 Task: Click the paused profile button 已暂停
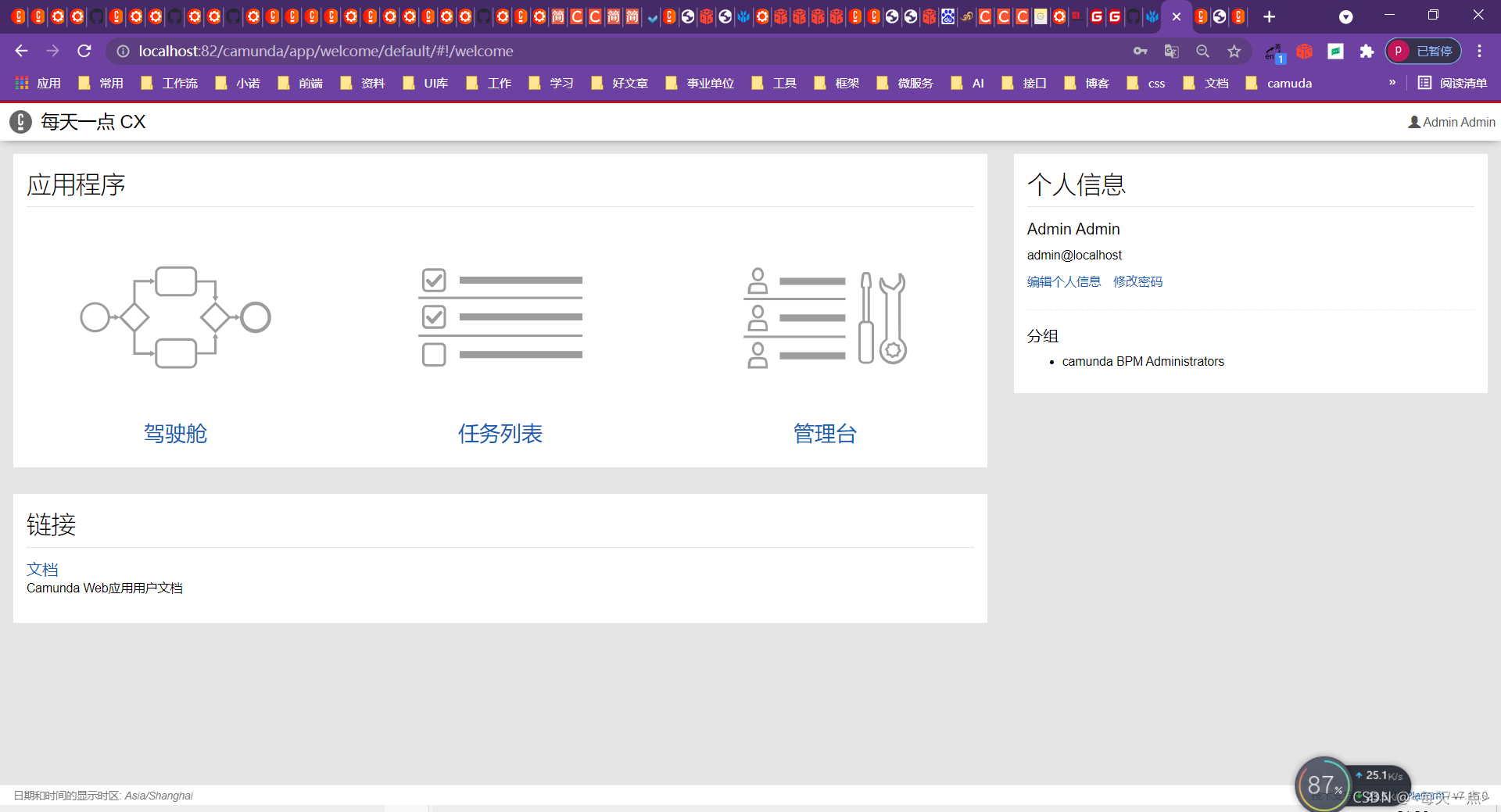[1424, 51]
